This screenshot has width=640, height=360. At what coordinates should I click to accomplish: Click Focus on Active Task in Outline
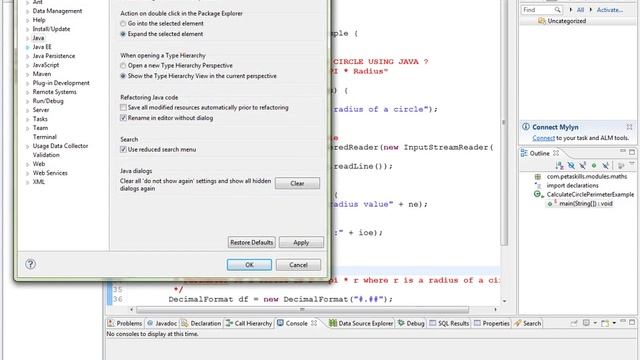(621, 165)
